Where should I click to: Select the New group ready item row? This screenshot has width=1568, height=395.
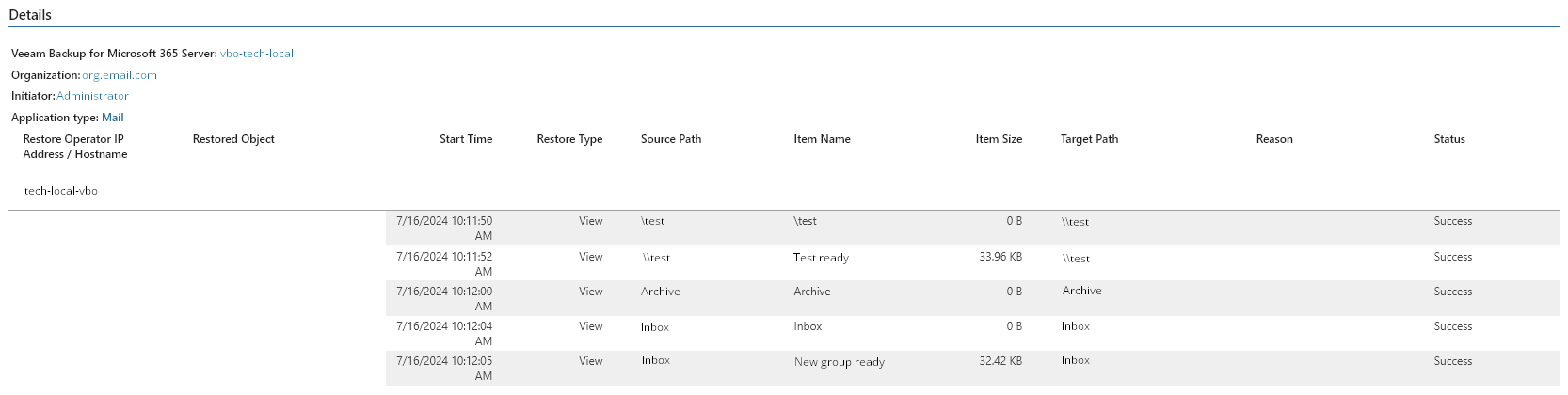pyautogui.click(x=972, y=368)
